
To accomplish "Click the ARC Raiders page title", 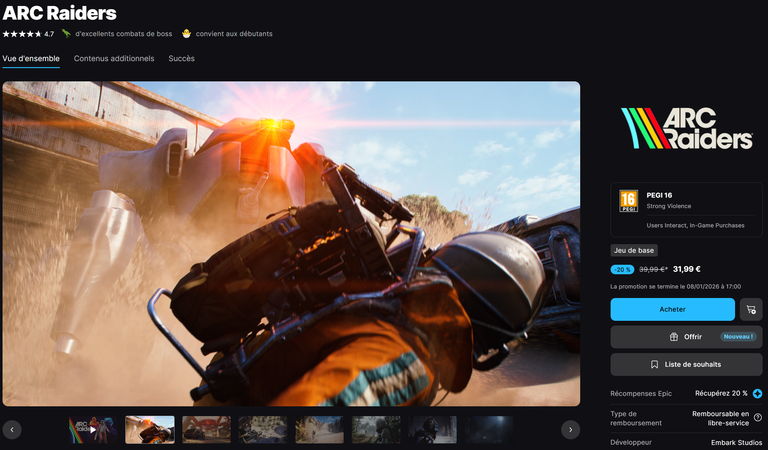I will (x=59, y=13).
